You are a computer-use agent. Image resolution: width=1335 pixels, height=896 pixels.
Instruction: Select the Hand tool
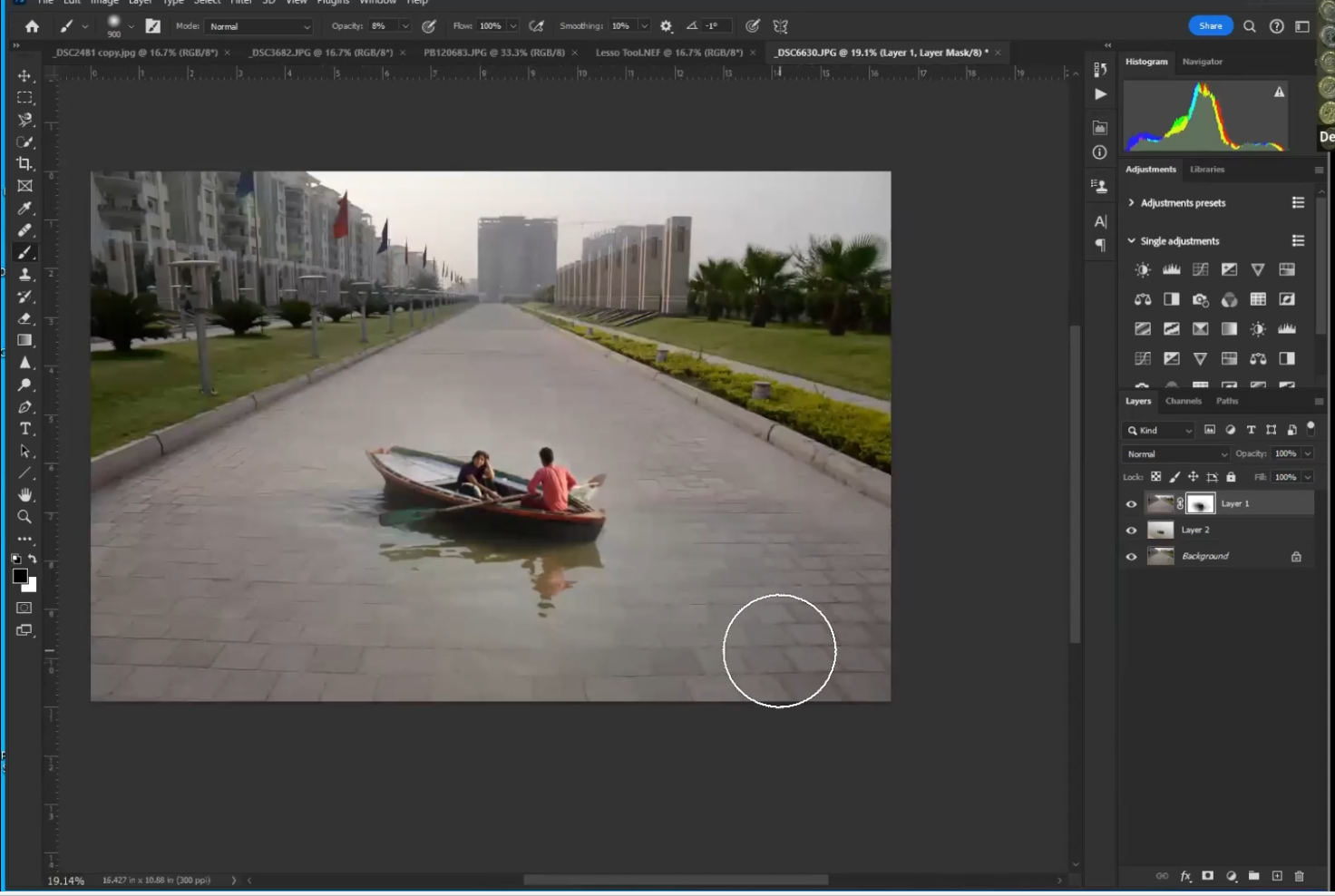pyautogui.click(x=24, y=495)
